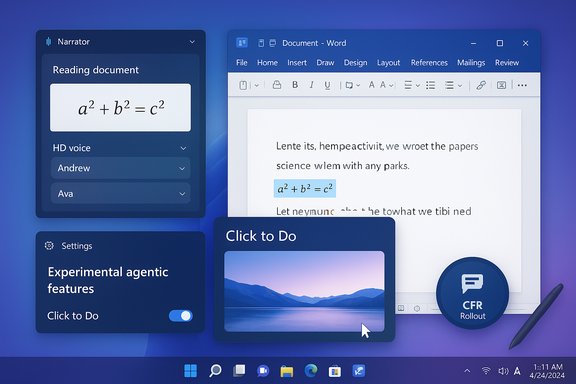Screen dimensions: 576x384
Task: Click the CFR Rollout round button
Action: [x=472, y=293]
